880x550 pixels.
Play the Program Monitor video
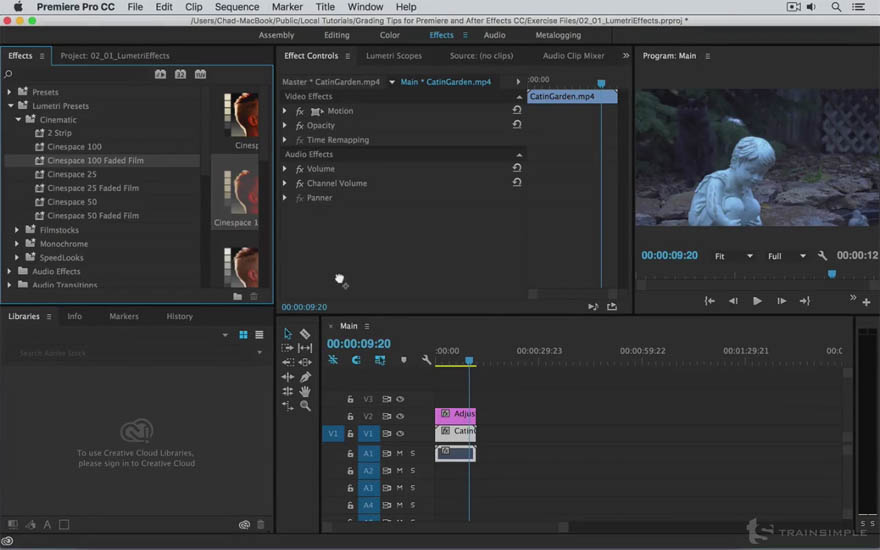click(x=757, y=301)
